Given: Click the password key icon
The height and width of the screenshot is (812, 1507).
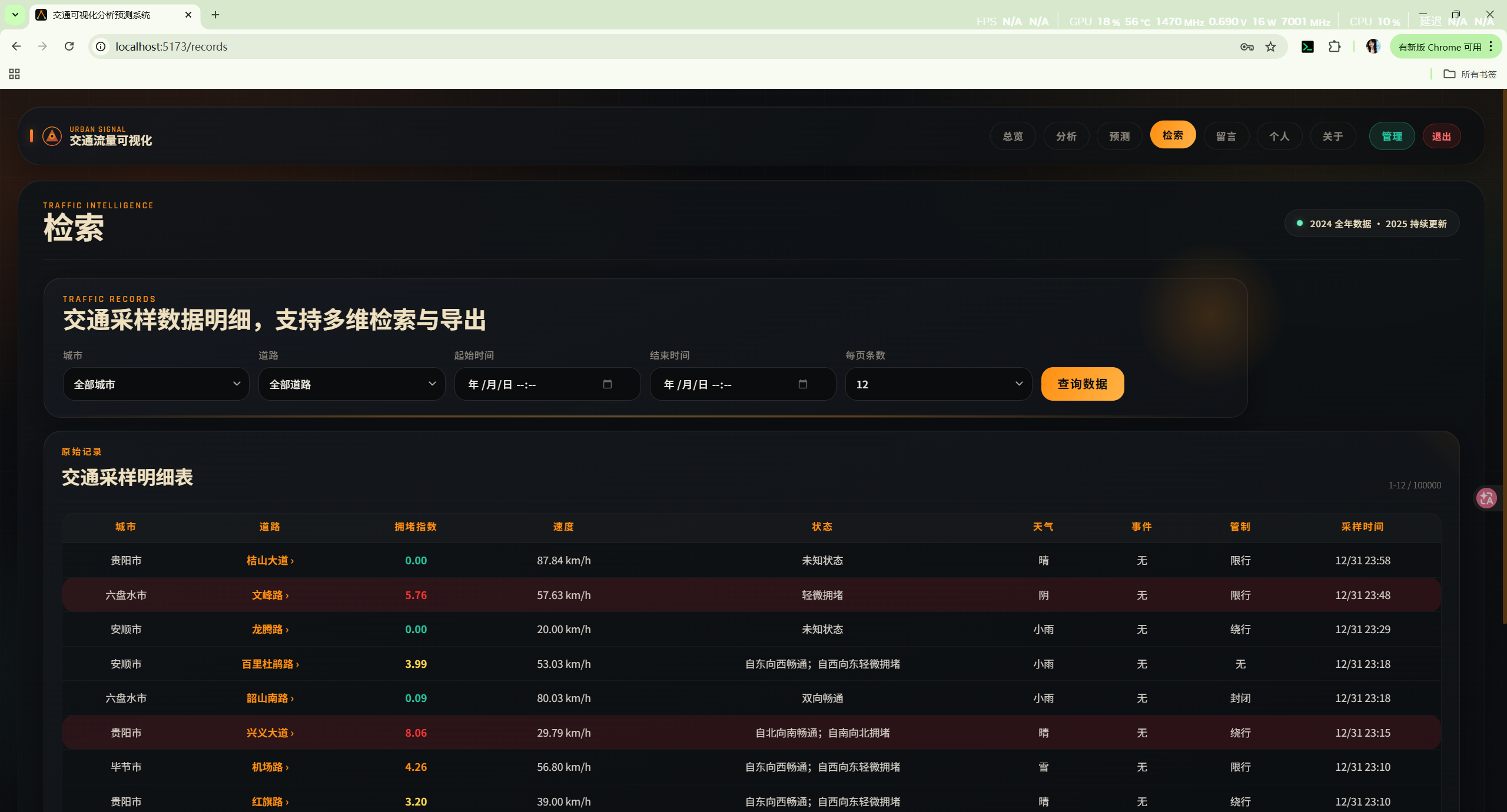Looking at the screenshot, I should pyautogui.click(x=1247, y=46).
